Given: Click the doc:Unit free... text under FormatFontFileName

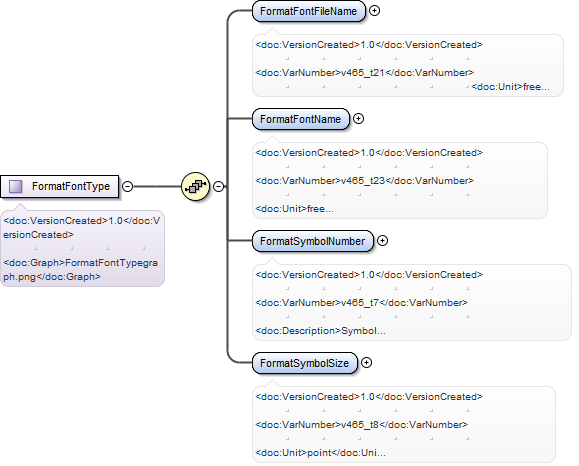Looking at the screenshot, I should tap(511, 87).
